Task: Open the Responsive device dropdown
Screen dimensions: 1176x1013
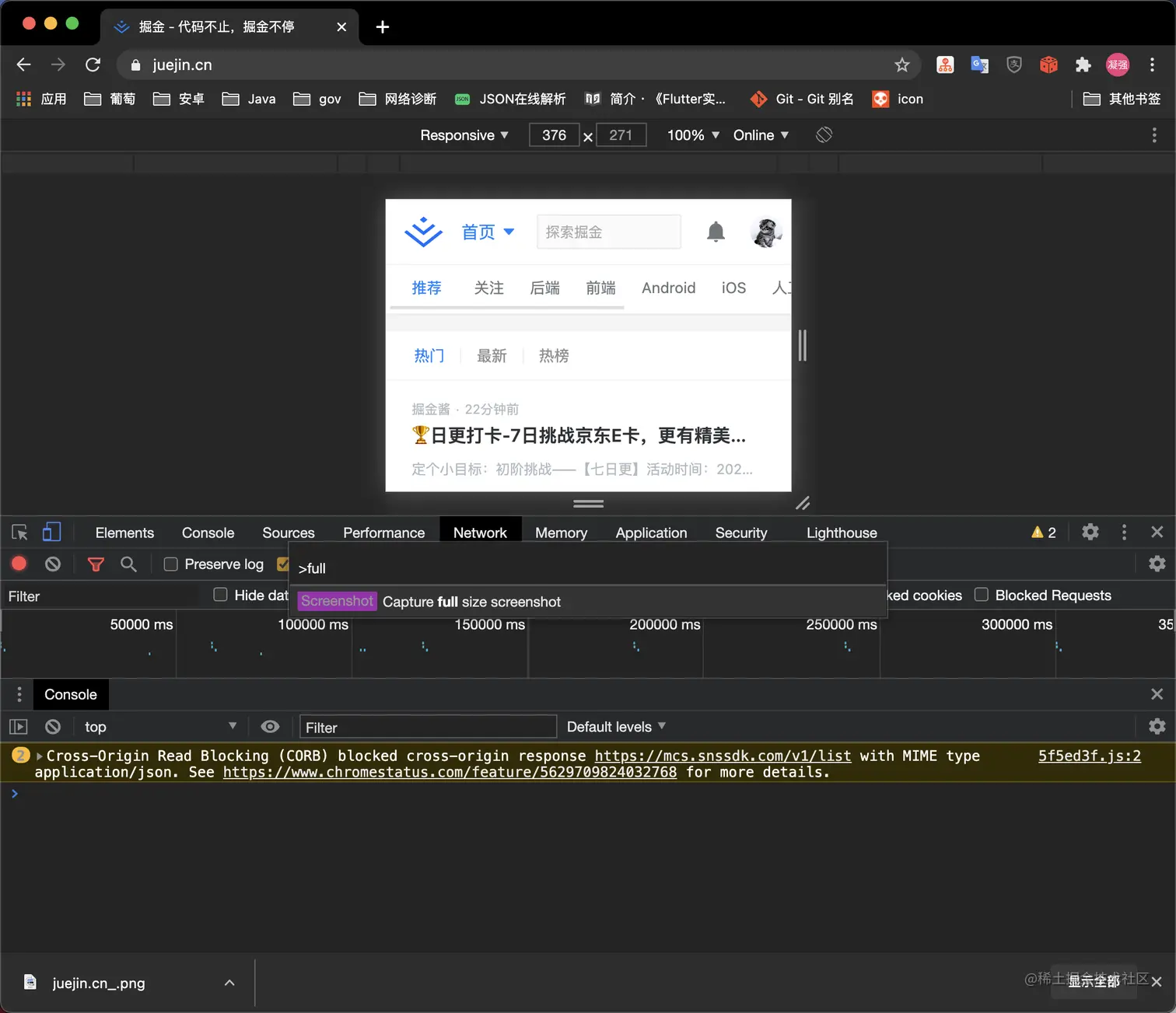Action: (464, 135)
